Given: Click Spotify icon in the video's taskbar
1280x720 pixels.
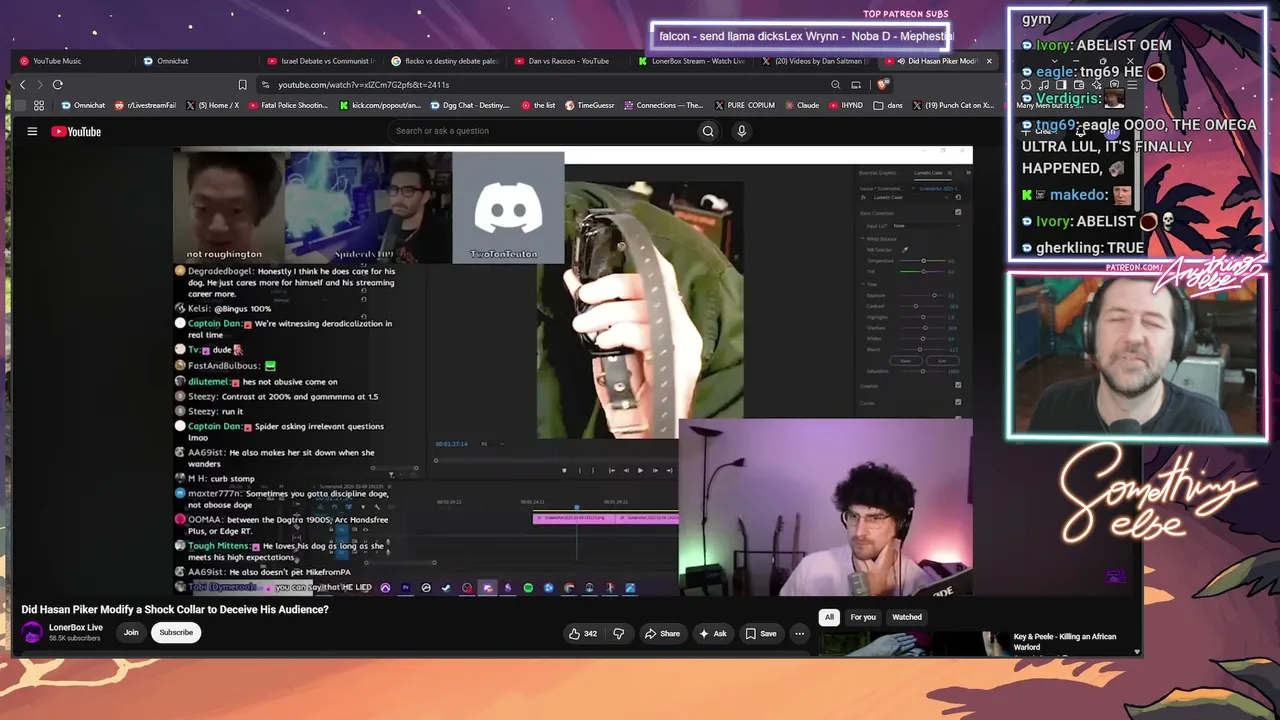Looking at the screenshot, I should pos(528,588).
